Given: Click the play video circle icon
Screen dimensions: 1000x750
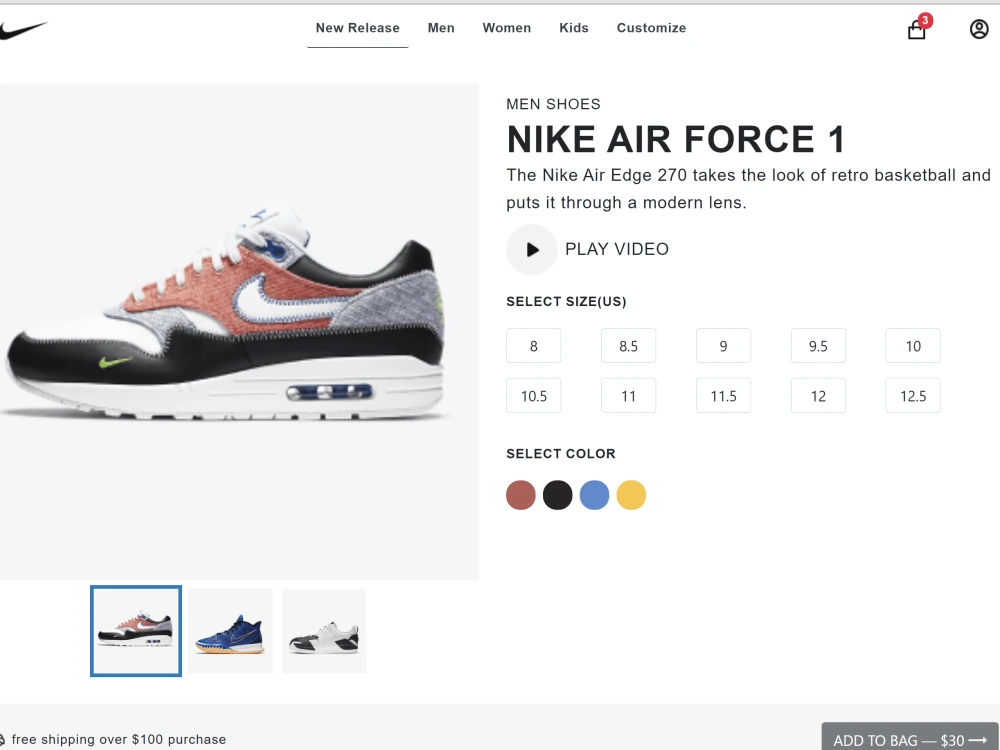Looking at the screenshot, I should pos(532,249).
